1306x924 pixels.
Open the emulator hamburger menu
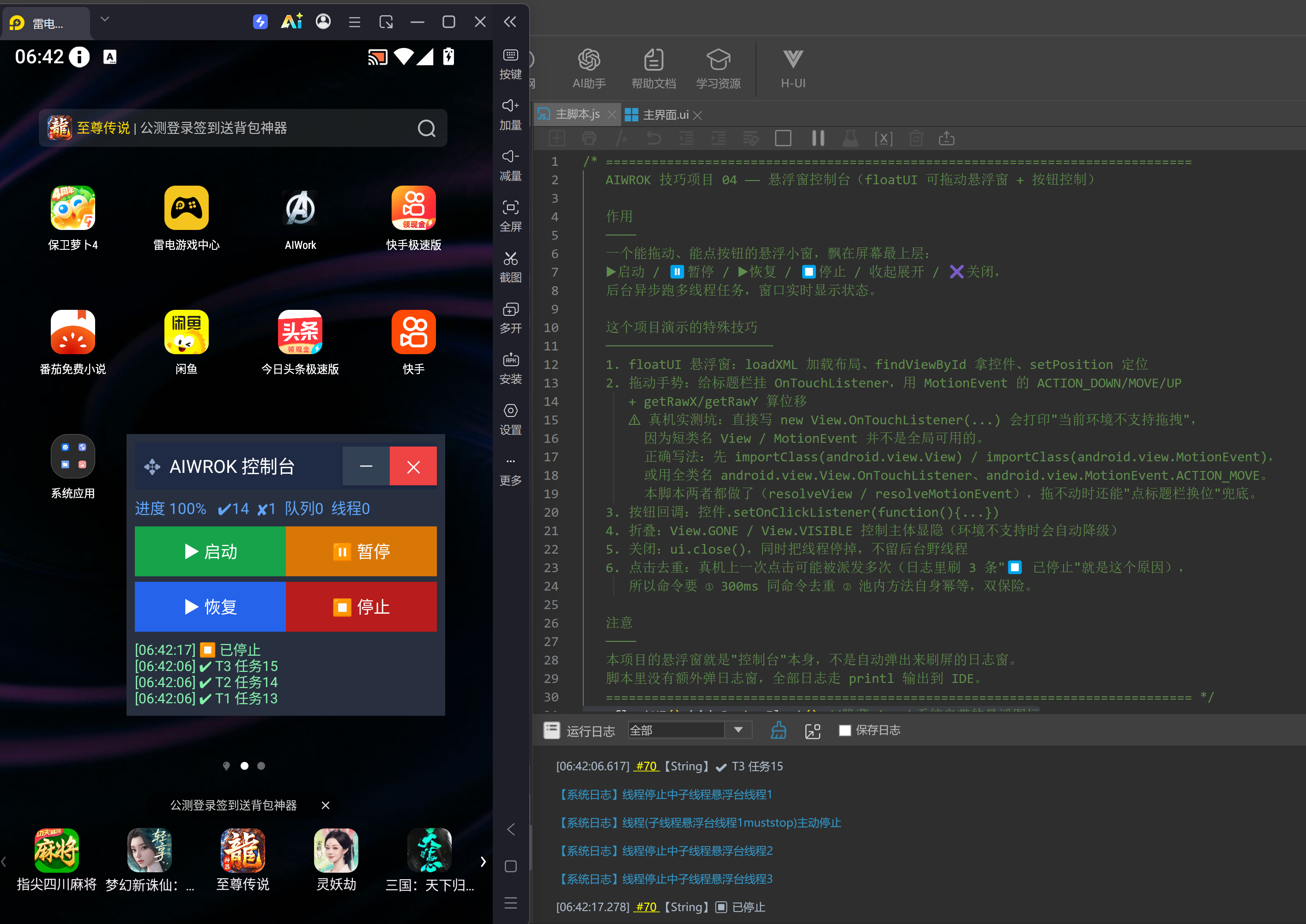(x=354, y=22)
